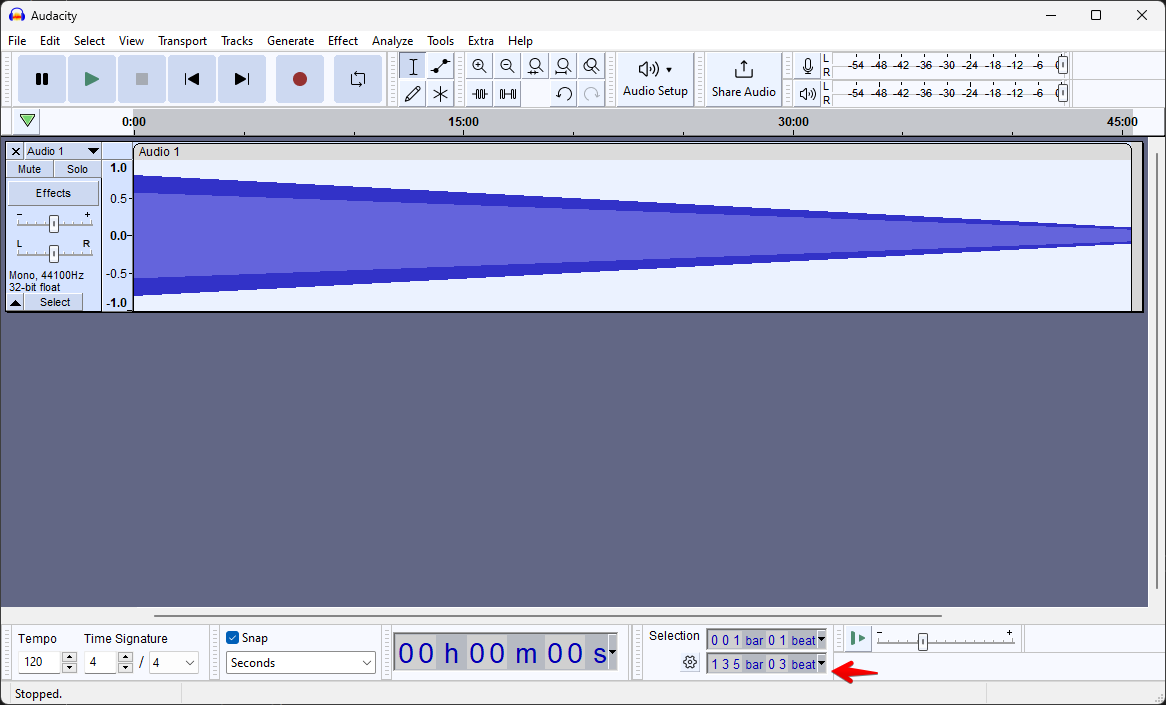Viewport: 1166px width, 705px height.
Task: Open the Transport menu
Action: coord(182,41)
